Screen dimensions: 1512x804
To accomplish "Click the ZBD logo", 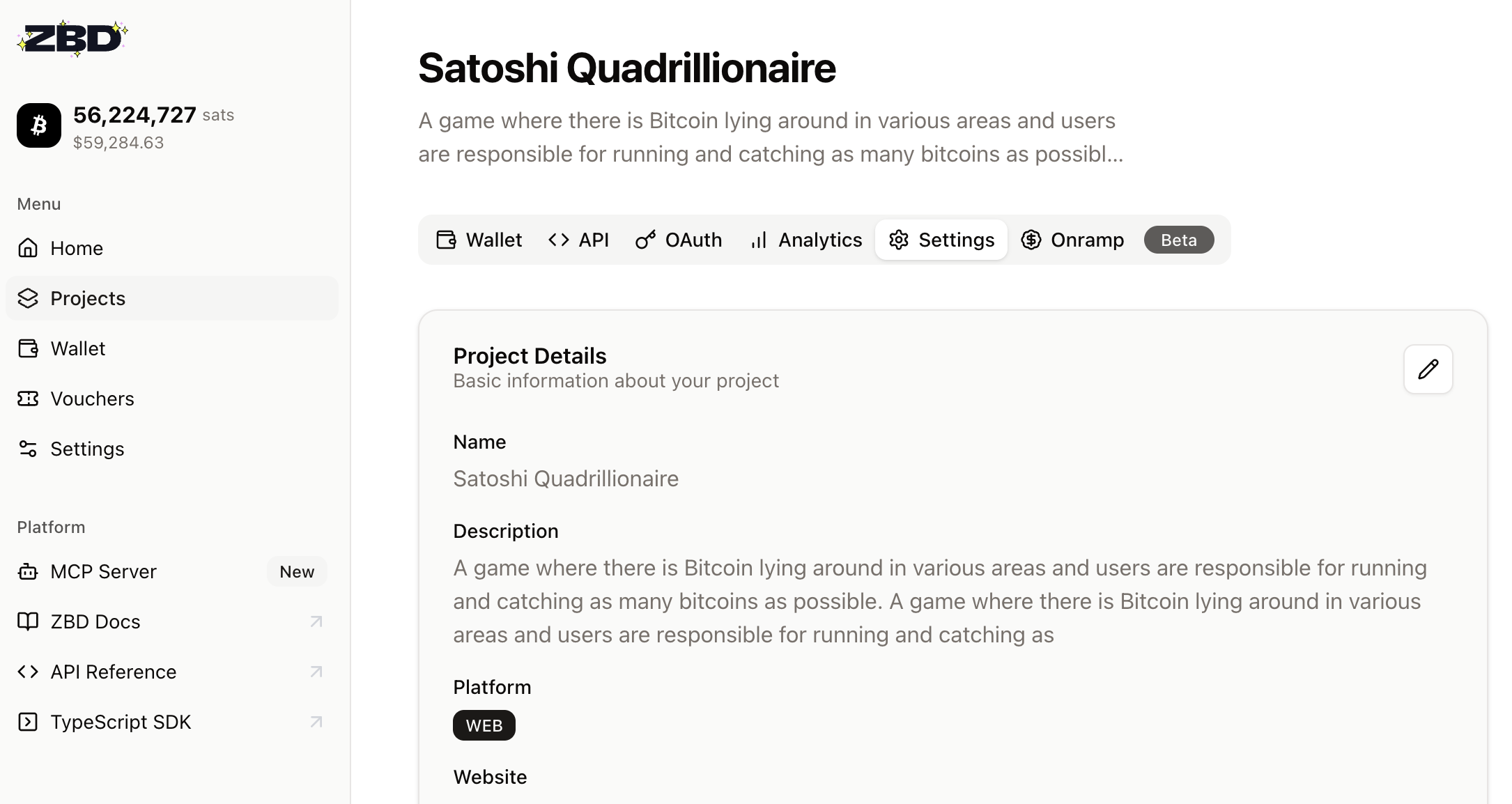I will click(x=72, y=38).
